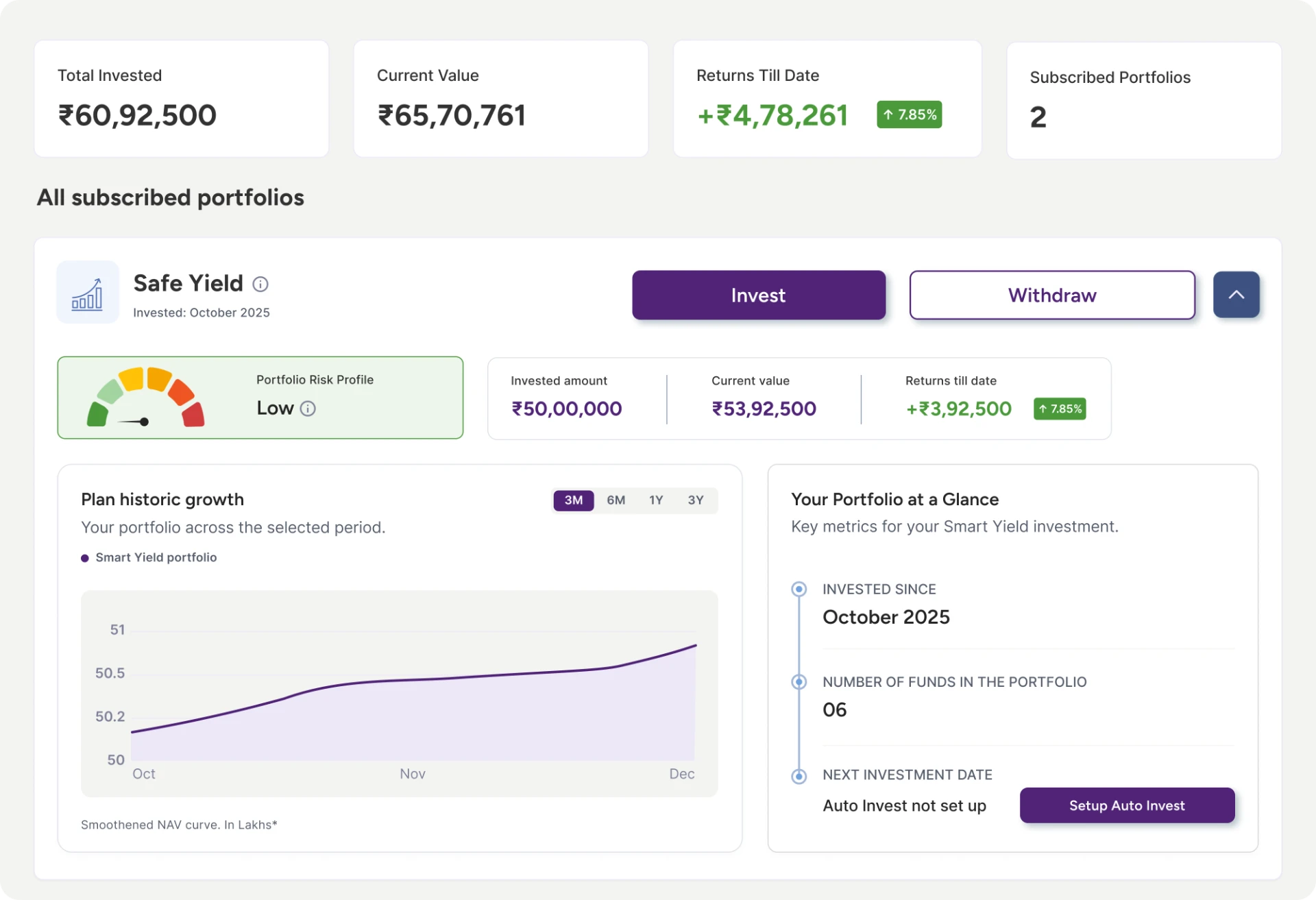Click the Nov label on chart axis
The width and height of the screenshot is (1316, 900).
tap(413, 774)
